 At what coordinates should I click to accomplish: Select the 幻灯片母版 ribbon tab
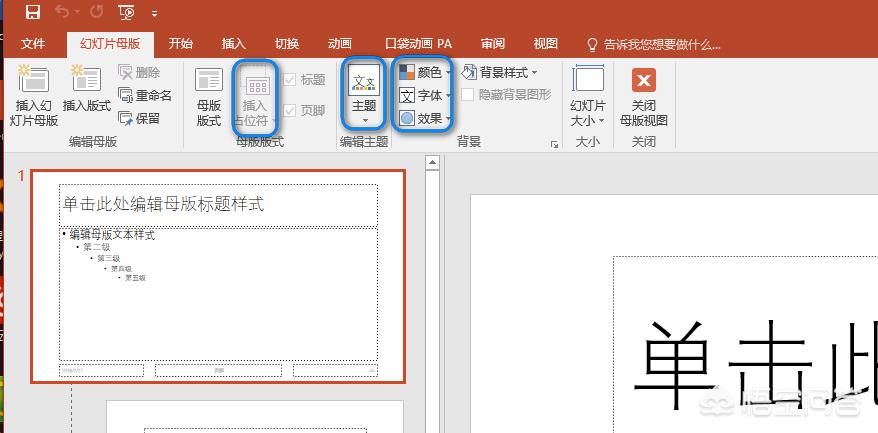coord(110,44)
